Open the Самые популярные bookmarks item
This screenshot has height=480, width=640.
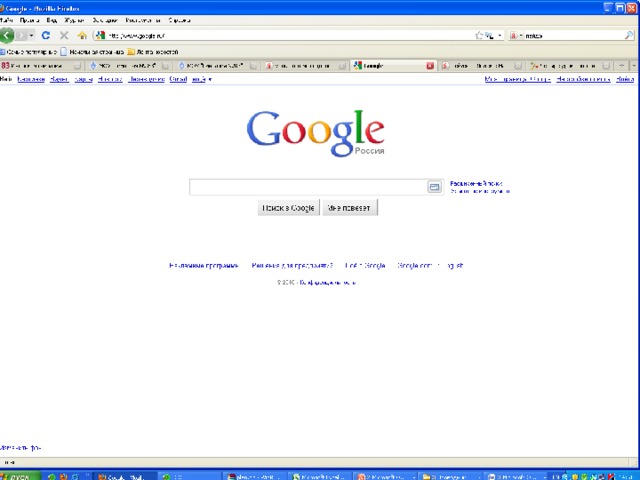click(x=29, y=52)
